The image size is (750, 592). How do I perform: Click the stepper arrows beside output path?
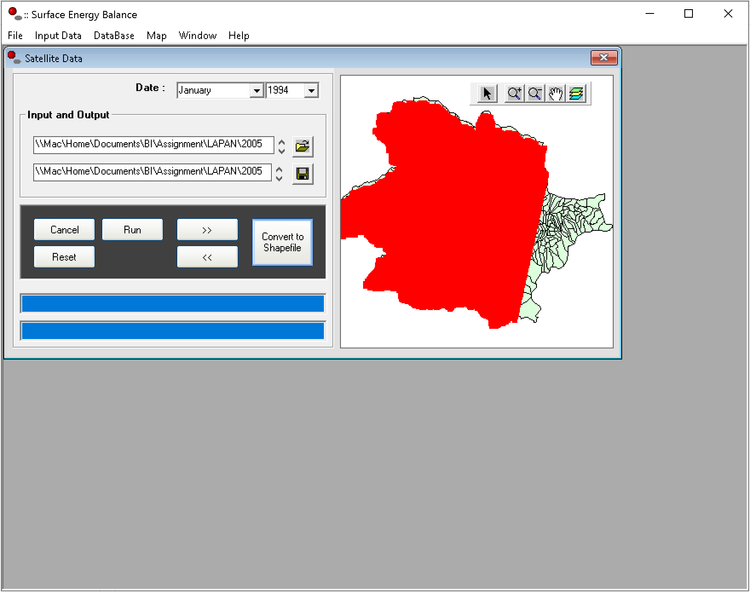coord(282,174)
